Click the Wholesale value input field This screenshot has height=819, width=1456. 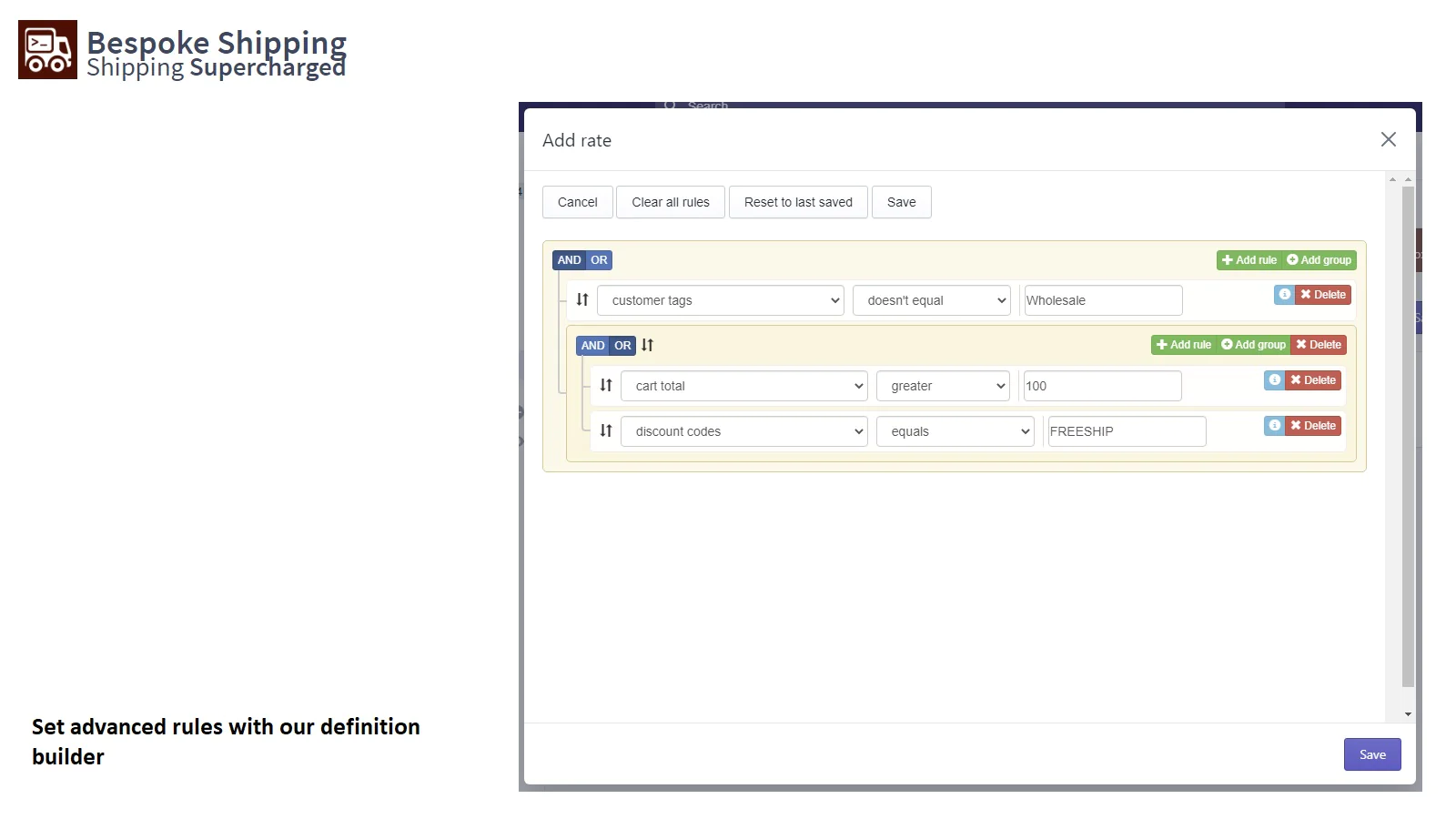click(1103, 300)
